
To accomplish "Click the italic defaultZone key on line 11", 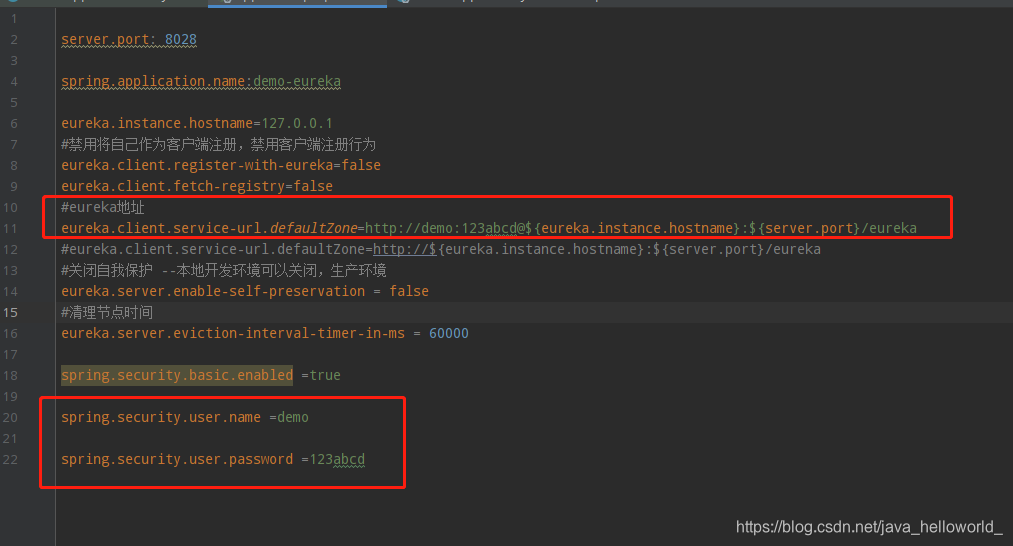I will pyautogui.click(x=313, y=228).
